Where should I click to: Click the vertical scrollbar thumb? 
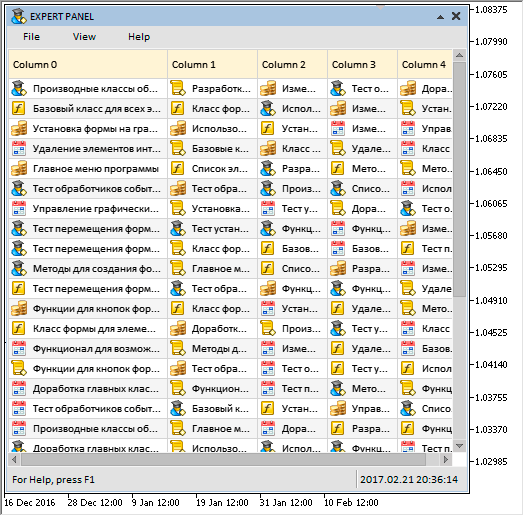click(460, 179)
